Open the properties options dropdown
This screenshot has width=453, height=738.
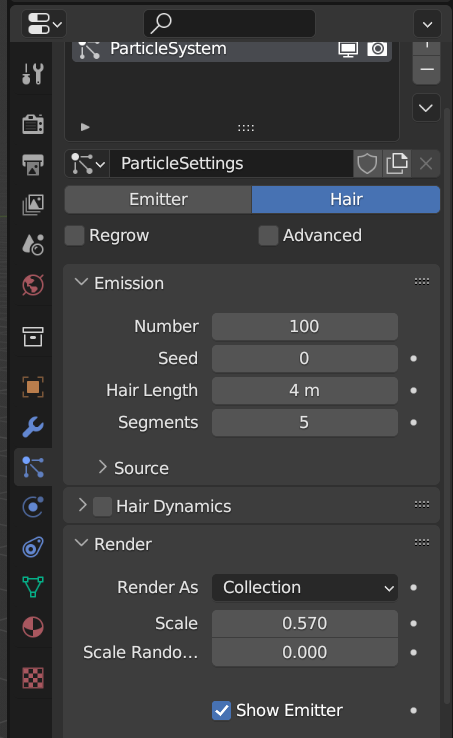[x=427, y=24]
